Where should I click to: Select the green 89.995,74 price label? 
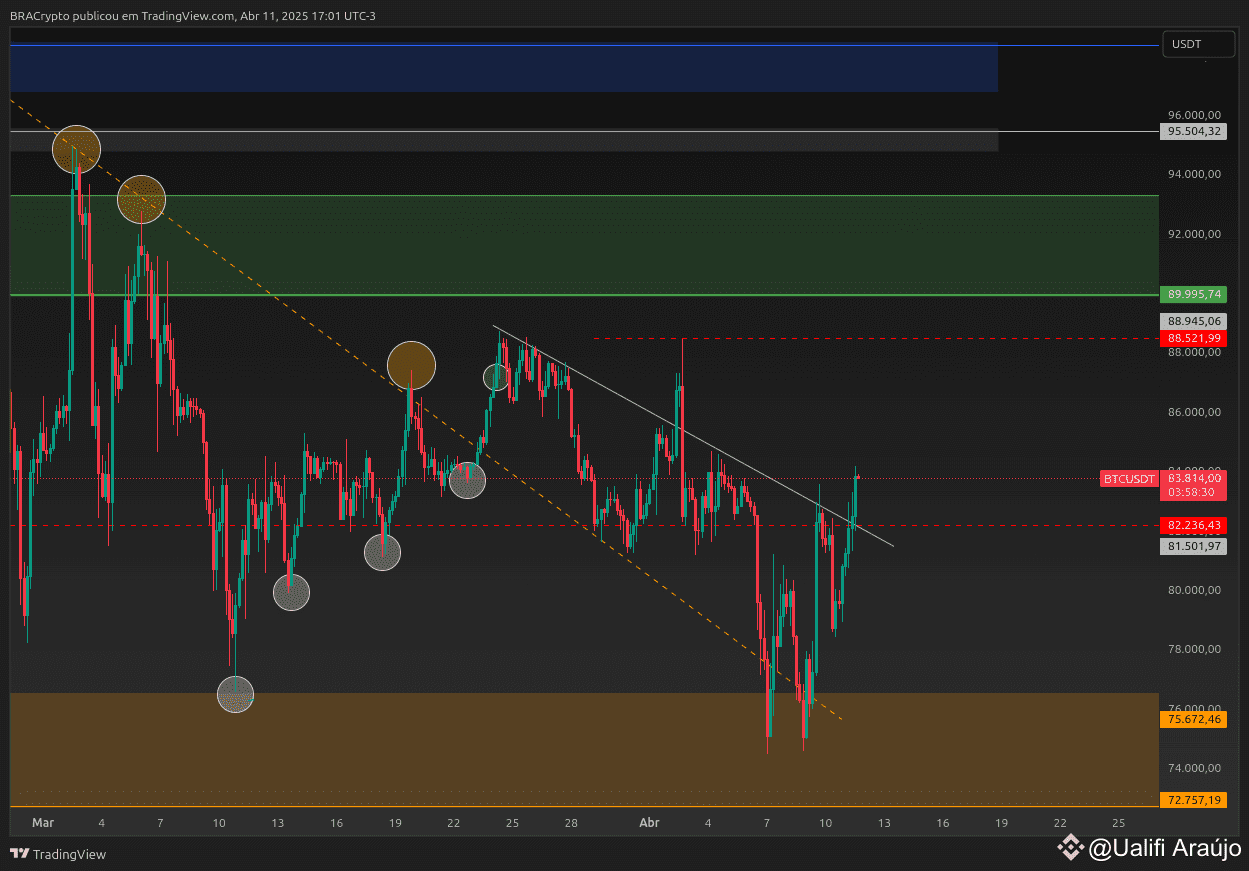(x=1194, y=294)
